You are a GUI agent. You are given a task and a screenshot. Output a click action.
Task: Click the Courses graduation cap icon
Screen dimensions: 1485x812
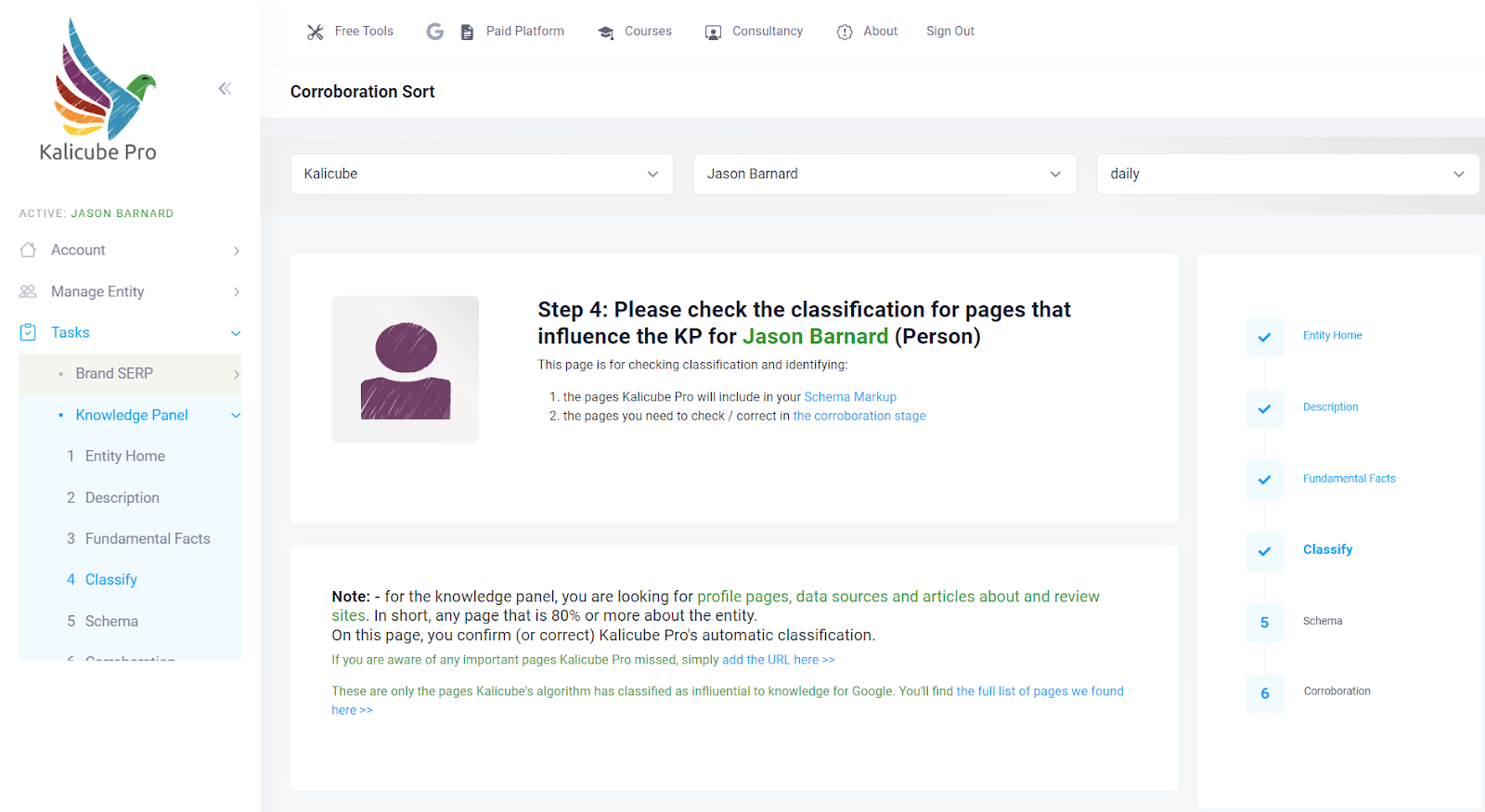606,32
